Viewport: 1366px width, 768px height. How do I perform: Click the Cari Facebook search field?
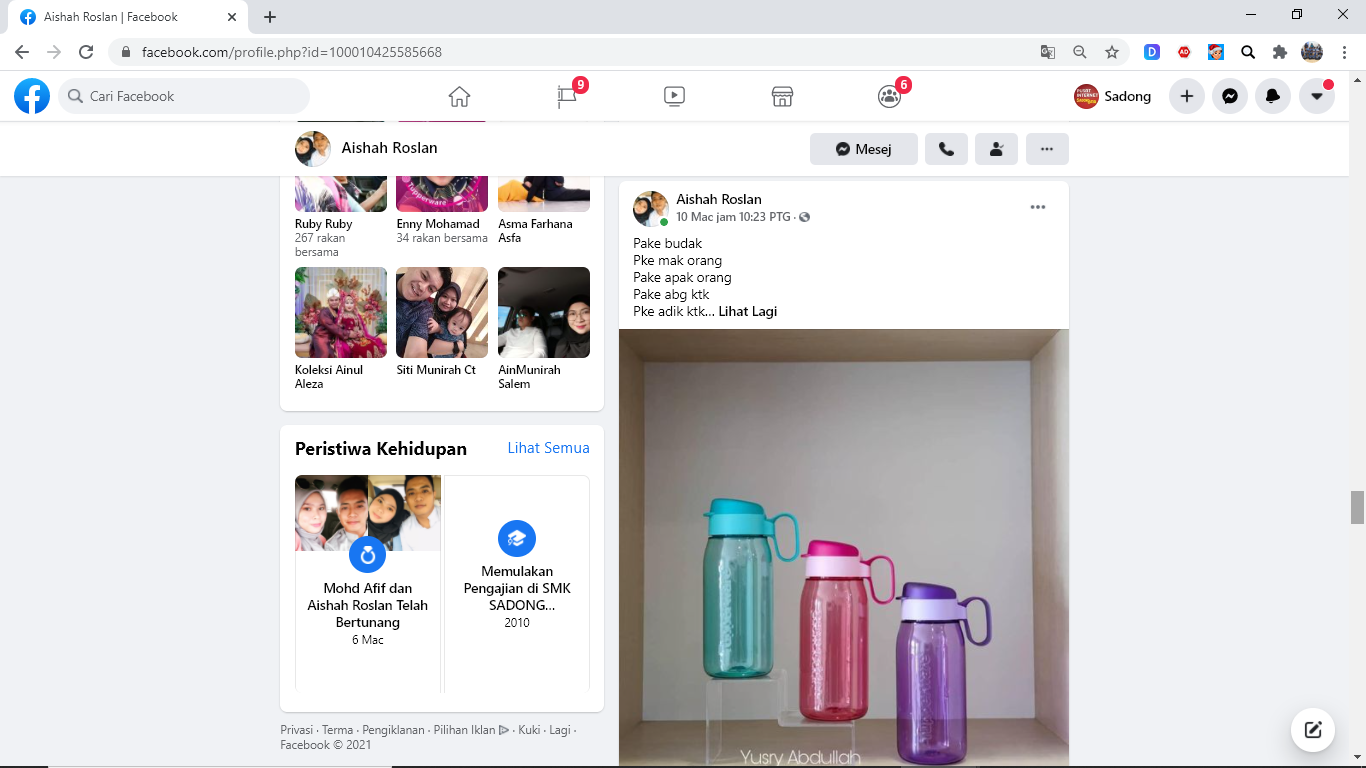pyautogui.click(x=185, y=96)
